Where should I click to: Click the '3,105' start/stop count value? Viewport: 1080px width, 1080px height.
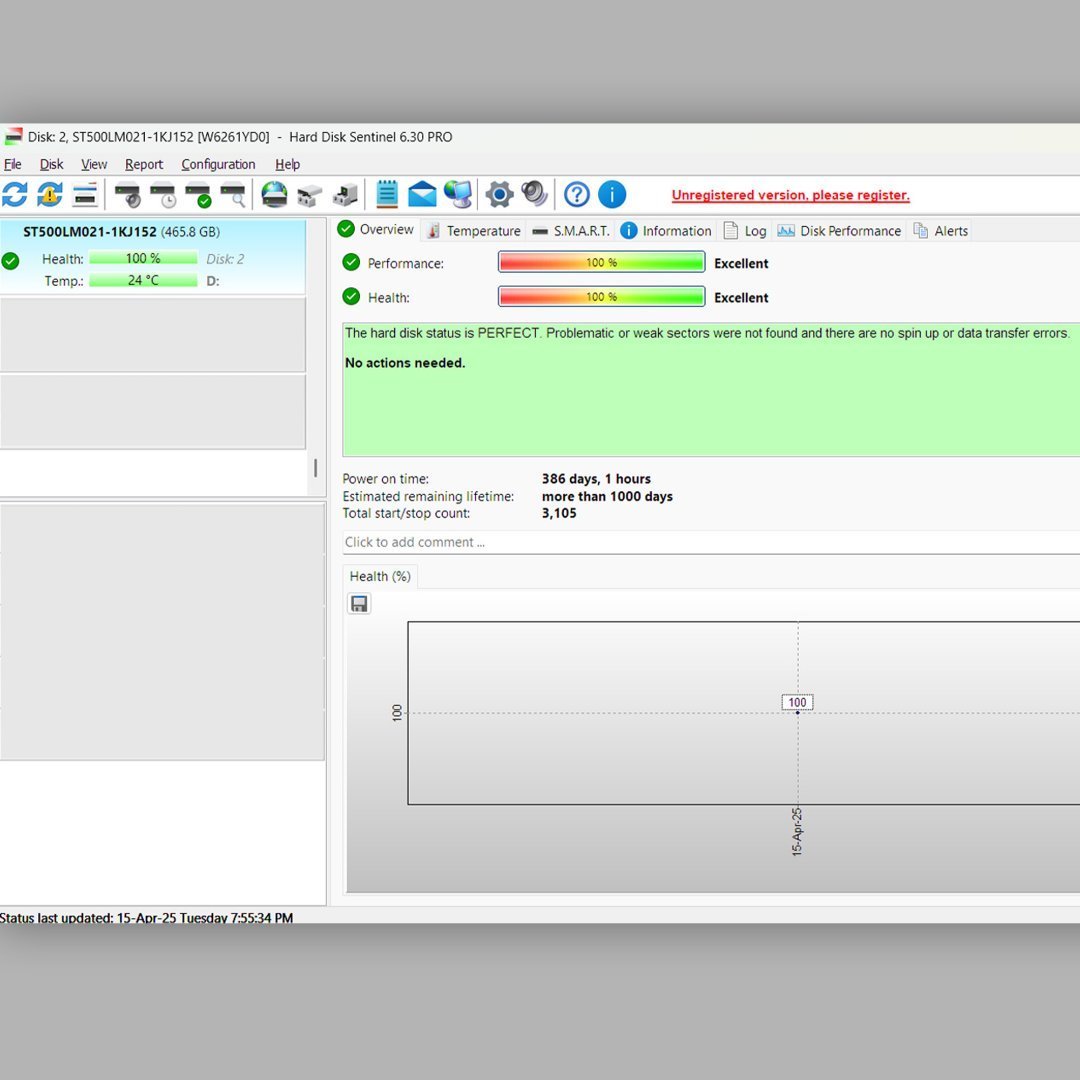tap(559, 513)
